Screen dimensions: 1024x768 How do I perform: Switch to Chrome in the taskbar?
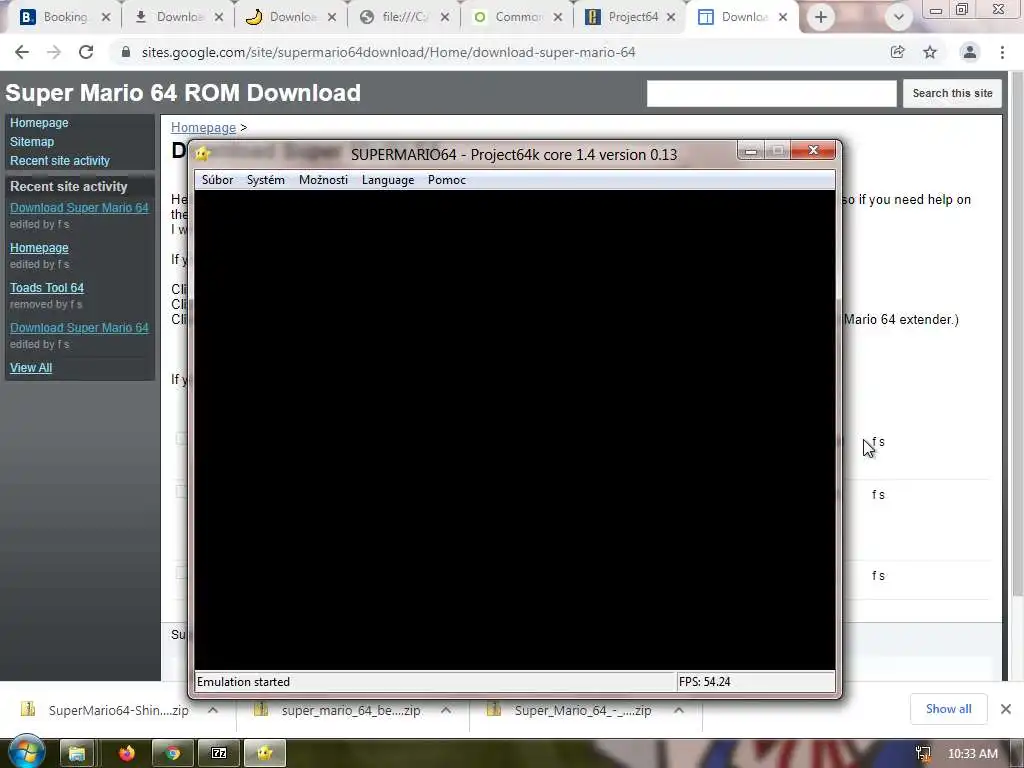point(172,754)
